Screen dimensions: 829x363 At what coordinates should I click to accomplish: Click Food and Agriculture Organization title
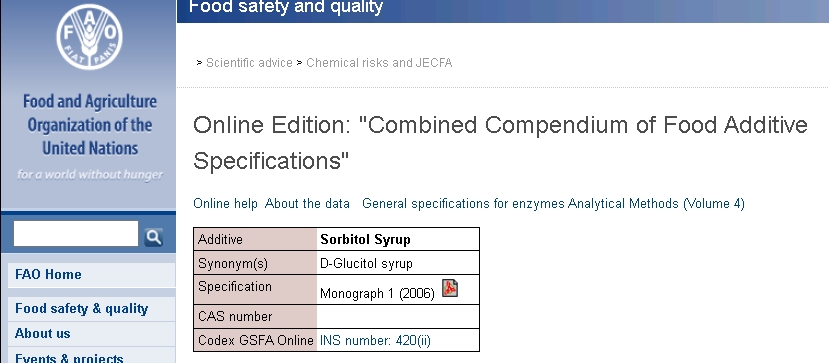point(90,125)
